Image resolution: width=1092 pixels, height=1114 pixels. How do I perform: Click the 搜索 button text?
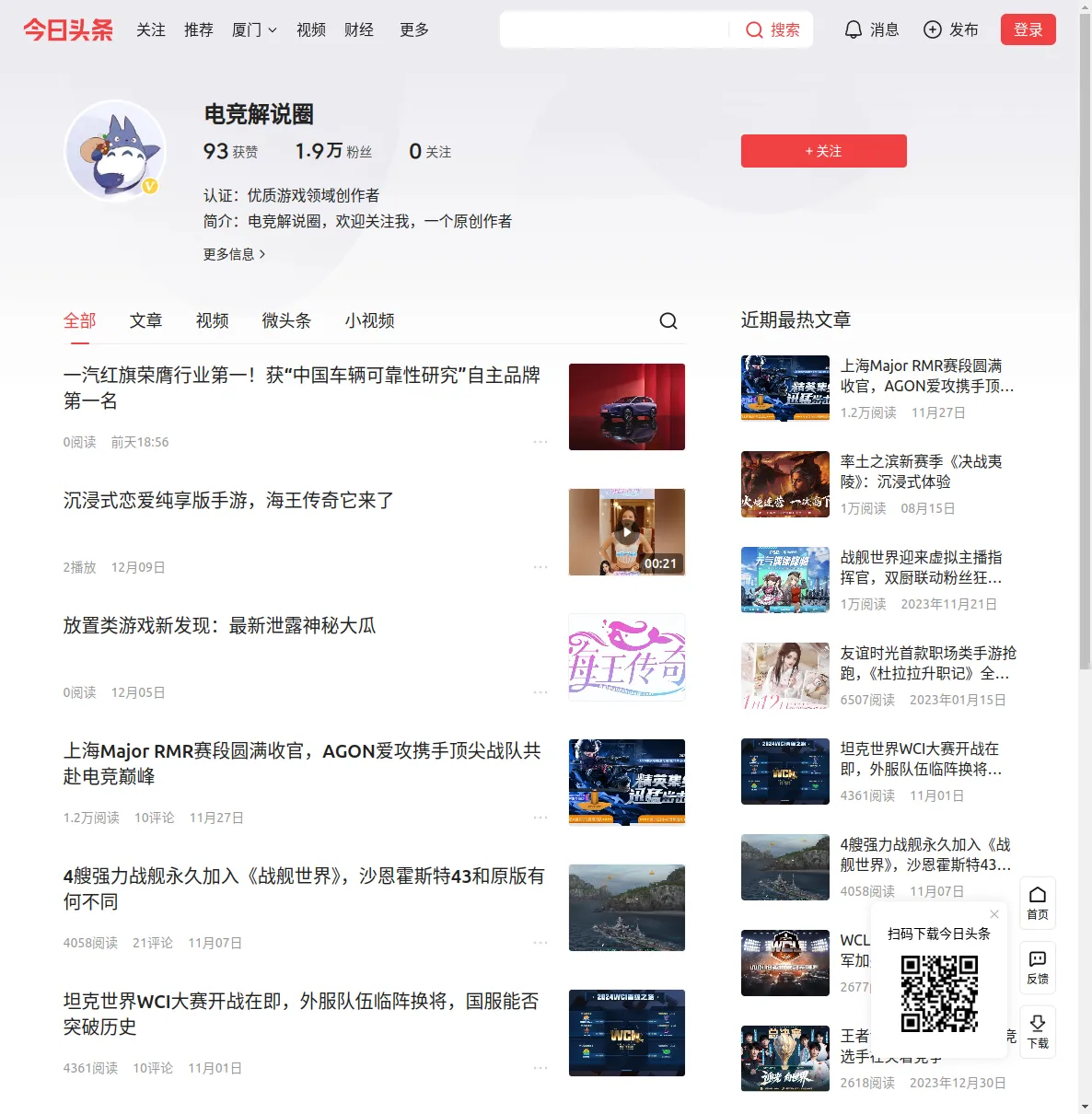[785, 30]
